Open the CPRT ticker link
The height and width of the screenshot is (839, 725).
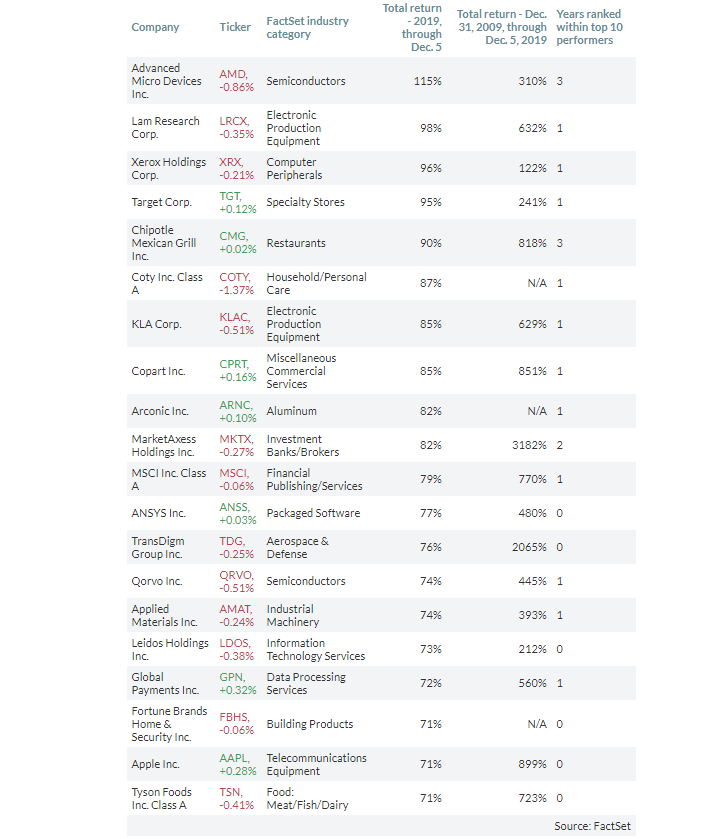pyautogui.click(x=234, y=365)
